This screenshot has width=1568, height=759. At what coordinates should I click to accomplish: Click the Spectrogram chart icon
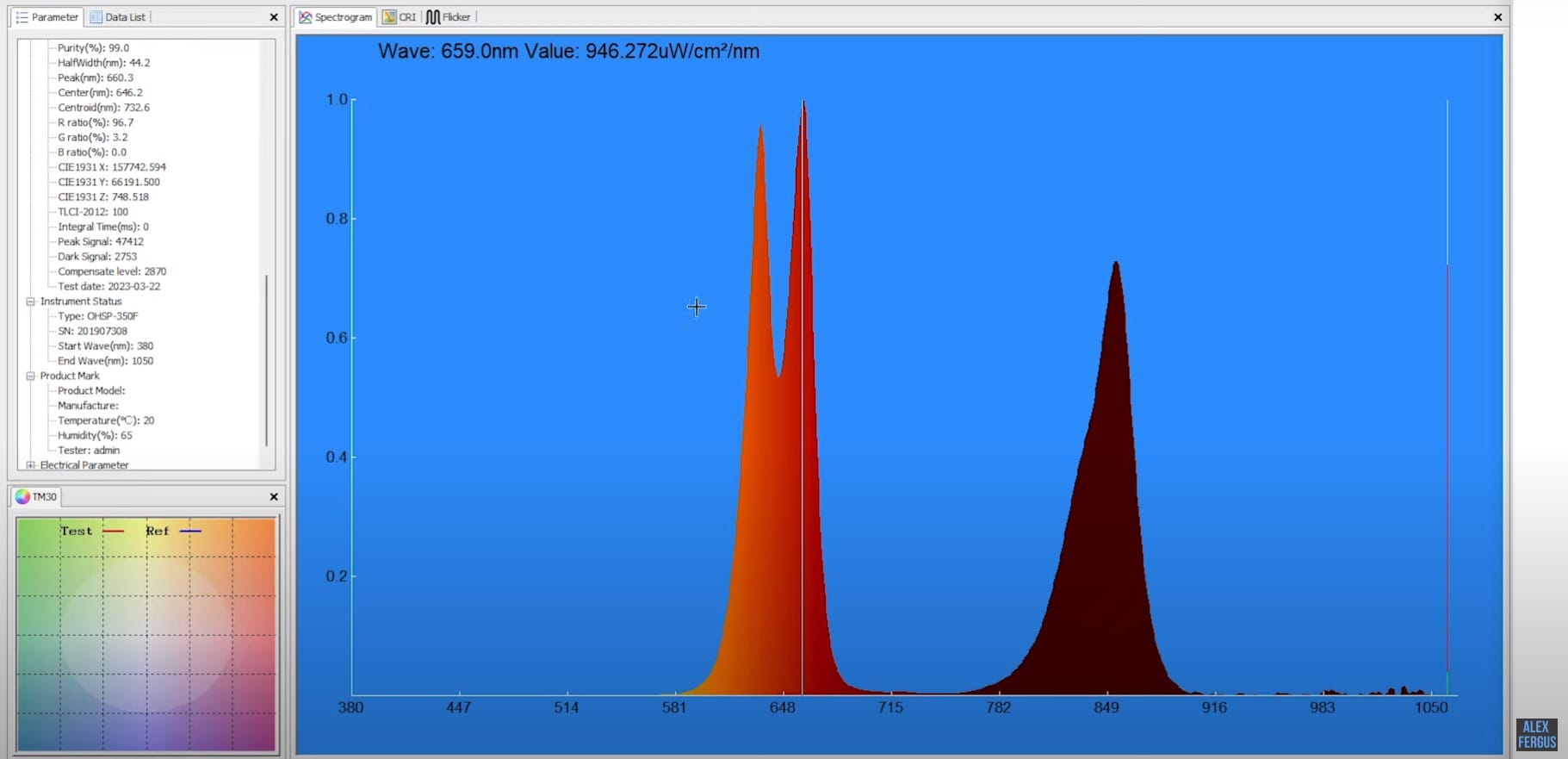[x=306, y=17]
